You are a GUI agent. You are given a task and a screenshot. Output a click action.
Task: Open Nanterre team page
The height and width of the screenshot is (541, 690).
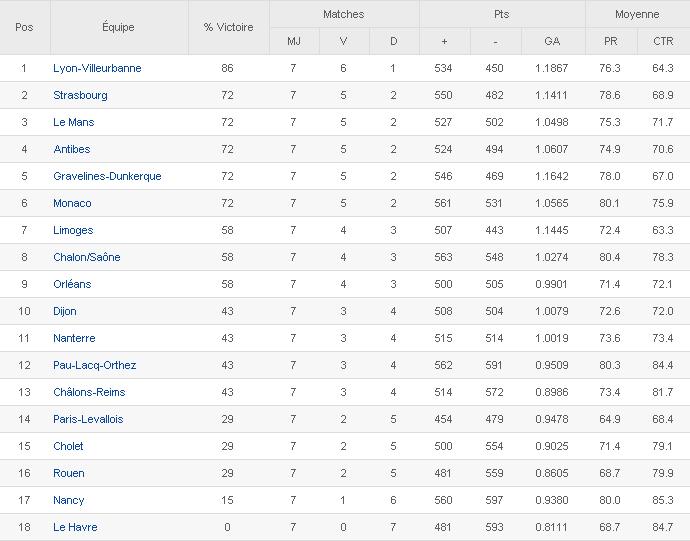click(74, 338)
